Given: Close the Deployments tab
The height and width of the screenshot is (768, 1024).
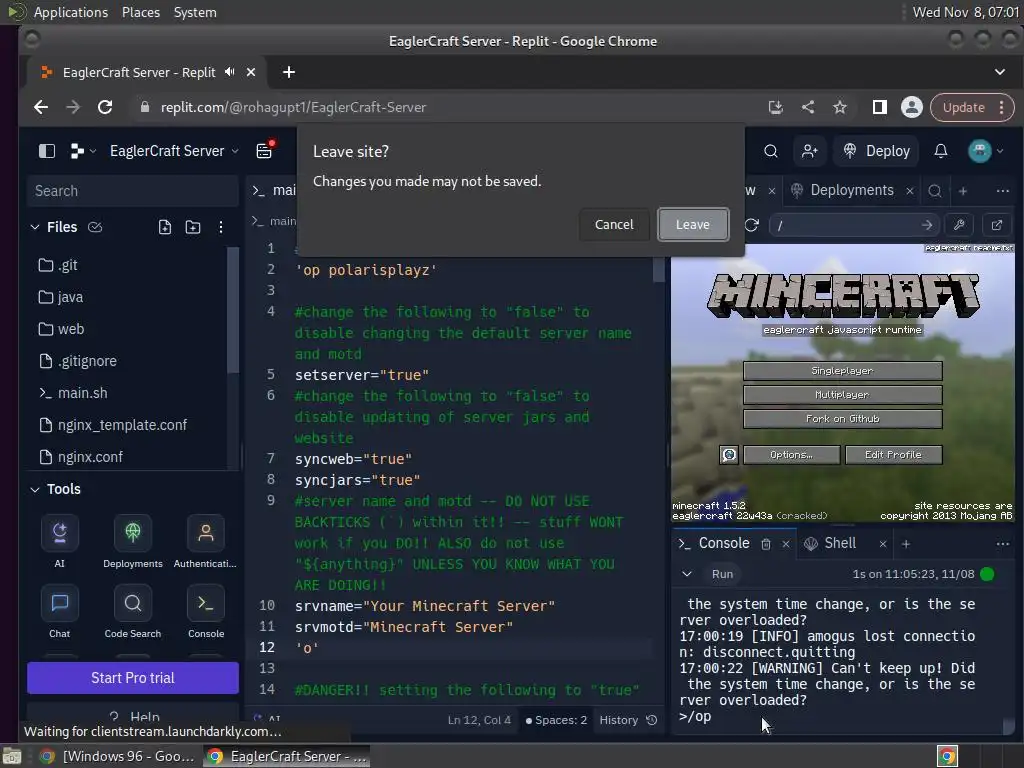Looking at the screenshot, I should 910,191.
